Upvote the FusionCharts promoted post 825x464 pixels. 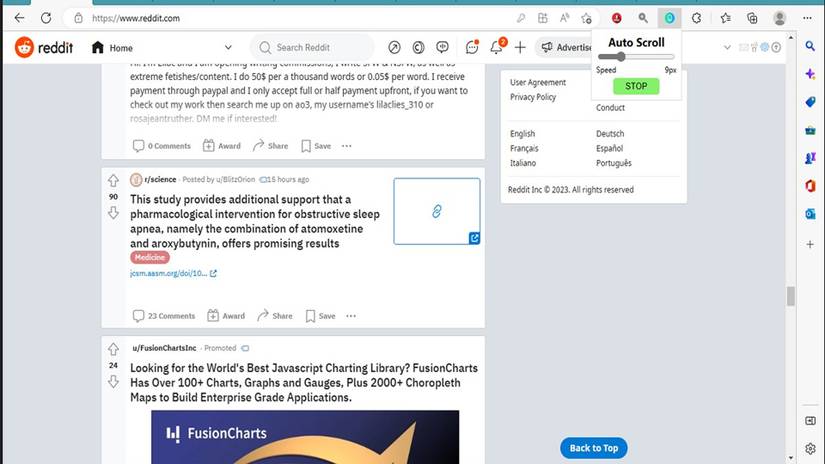(113, 349)
